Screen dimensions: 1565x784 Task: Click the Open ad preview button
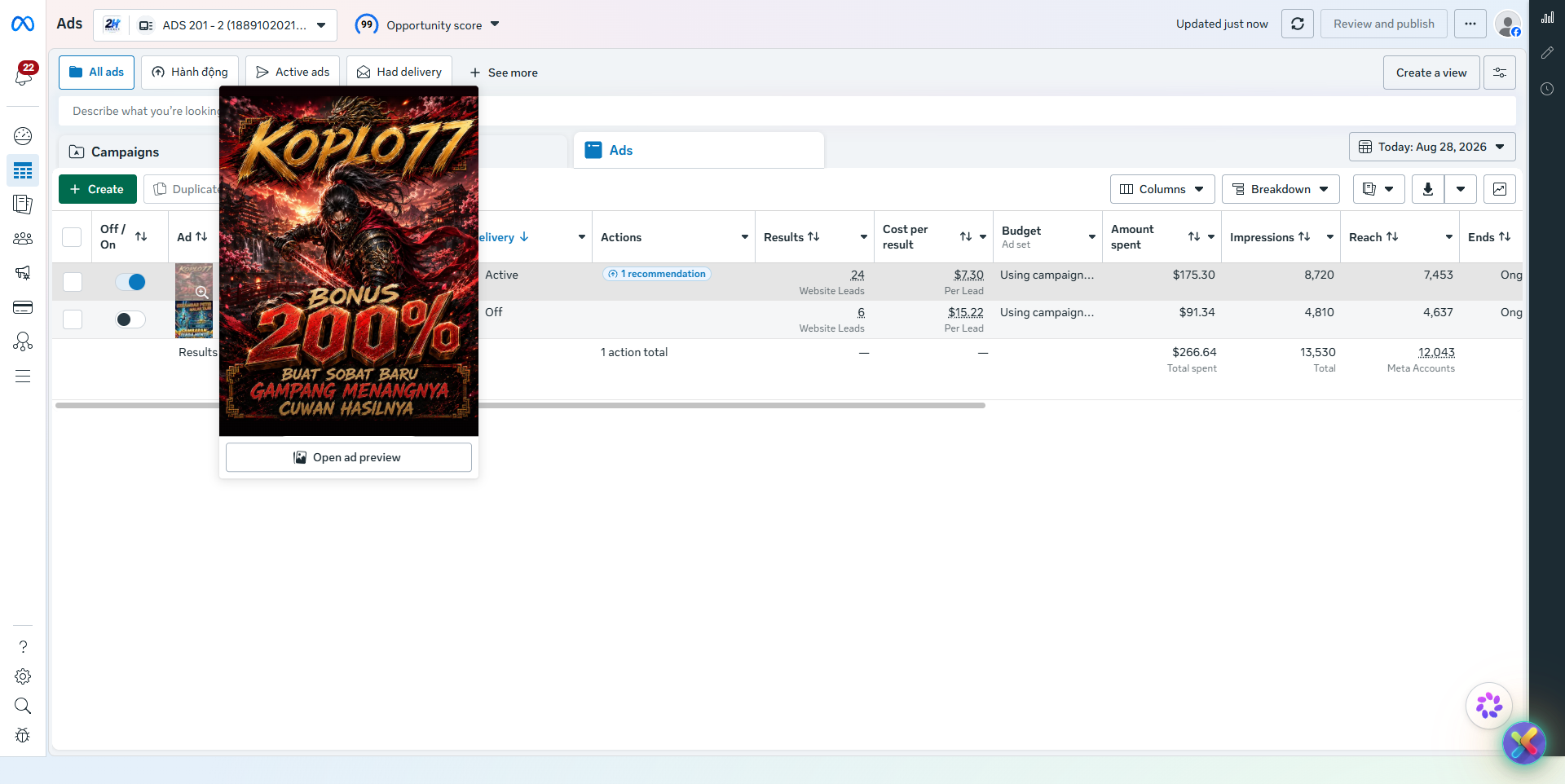349,457
